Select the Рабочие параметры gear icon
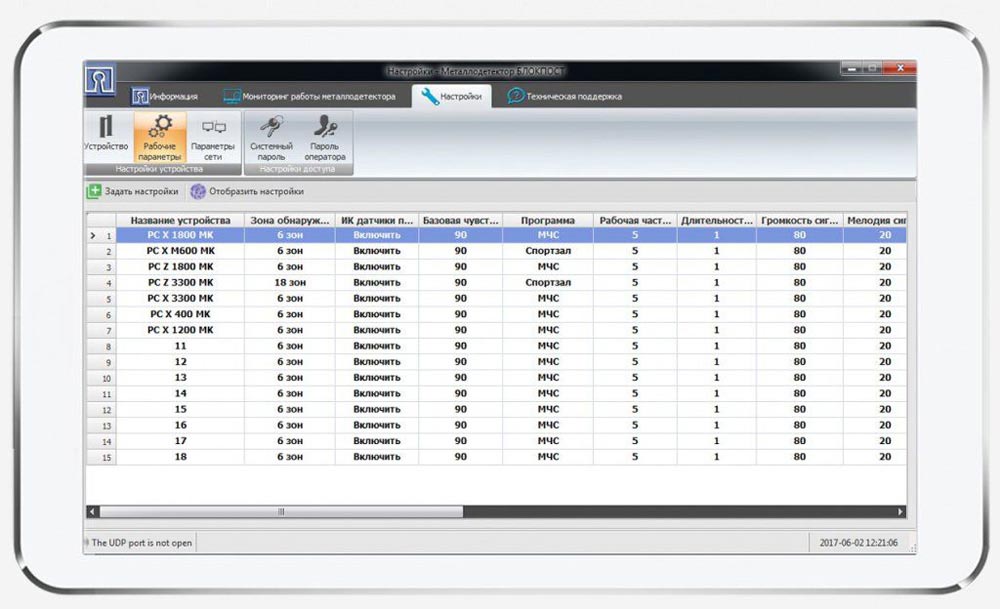1000x609 pixels. (160, 126)
